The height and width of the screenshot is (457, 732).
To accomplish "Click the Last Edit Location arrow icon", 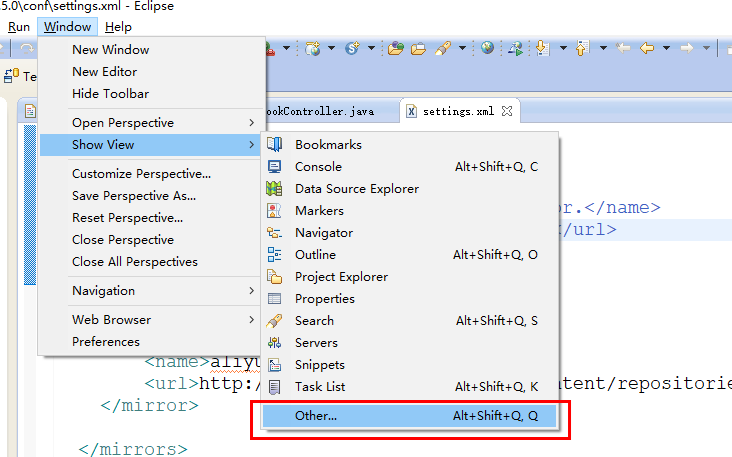I will 623,48.
